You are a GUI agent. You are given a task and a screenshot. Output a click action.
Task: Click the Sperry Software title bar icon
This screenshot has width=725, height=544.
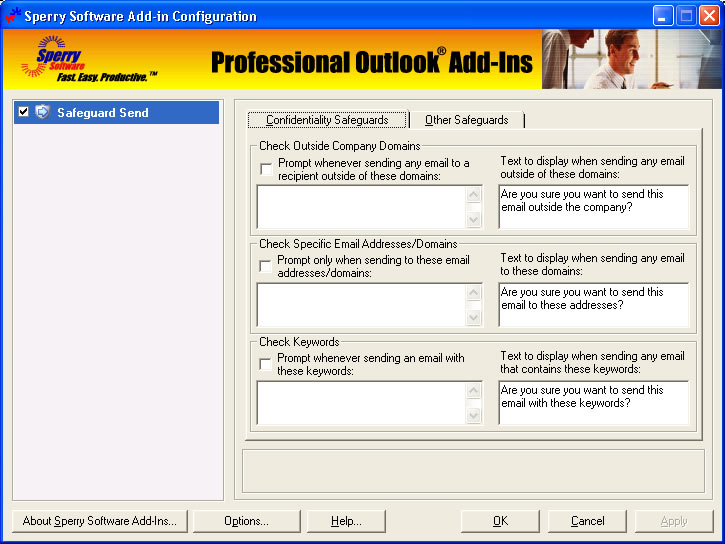coord(12,15)
